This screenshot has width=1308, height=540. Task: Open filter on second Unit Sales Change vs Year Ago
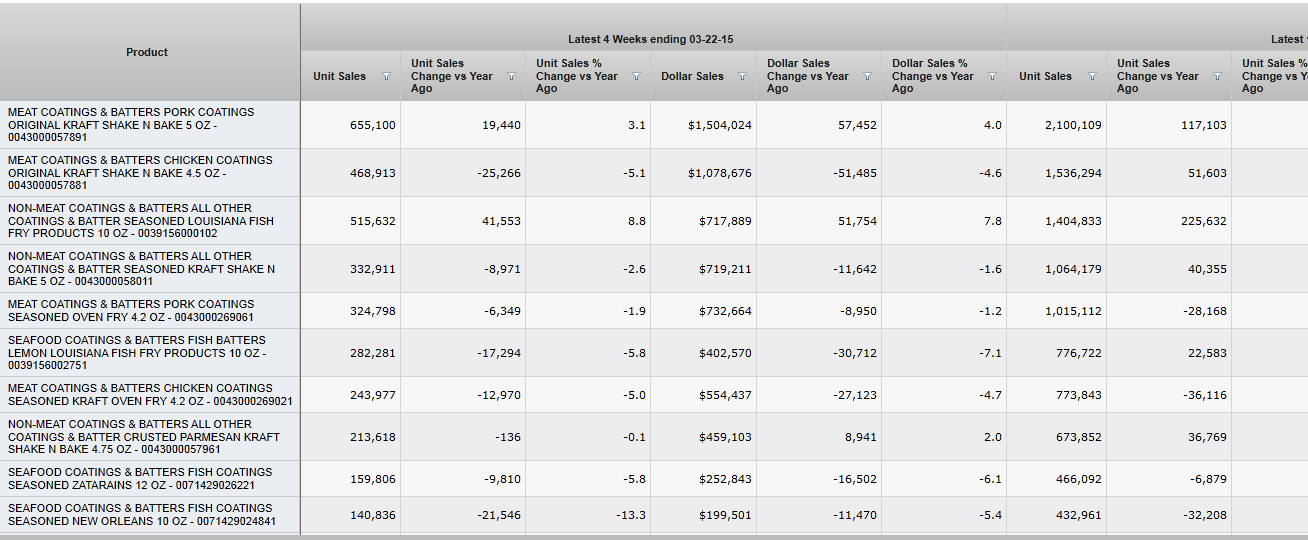(x=1217, y=77)
